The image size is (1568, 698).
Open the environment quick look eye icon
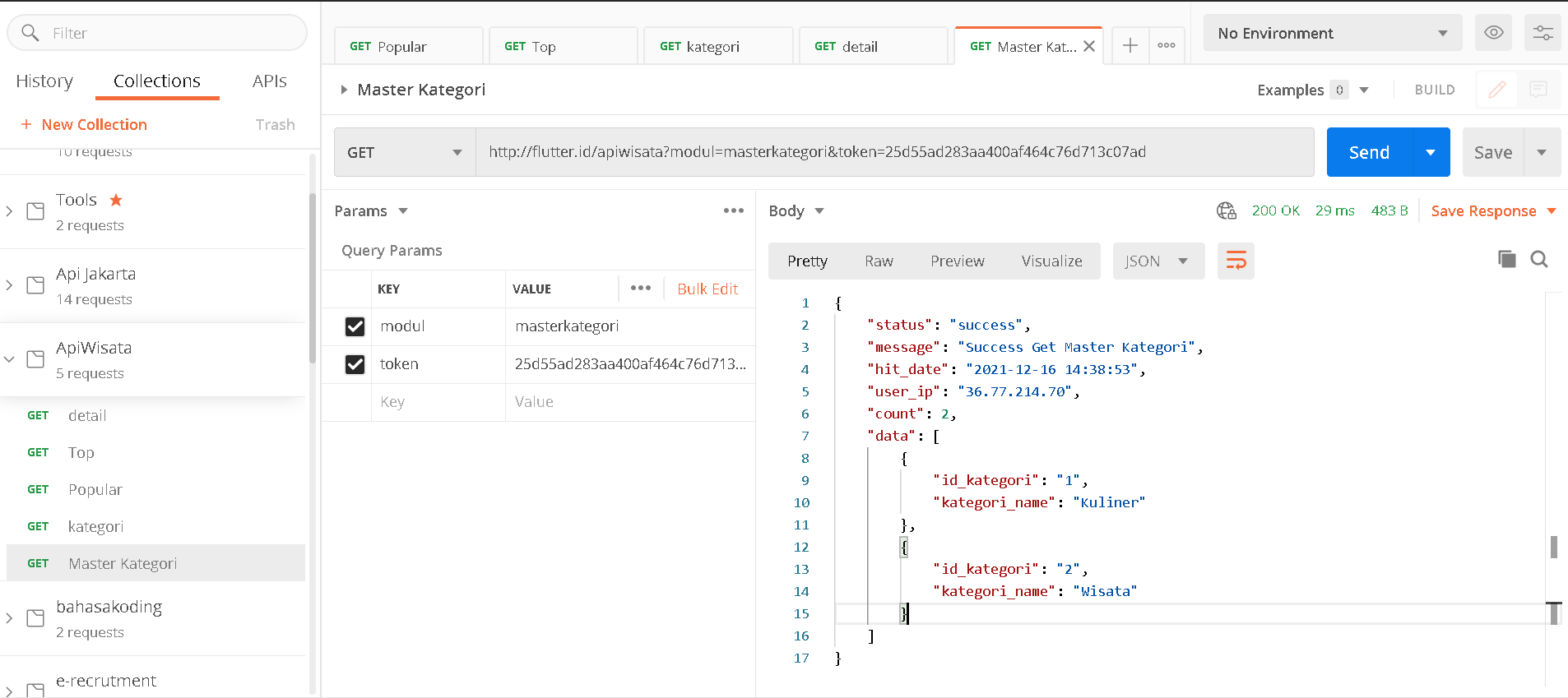coord(1494,33)
